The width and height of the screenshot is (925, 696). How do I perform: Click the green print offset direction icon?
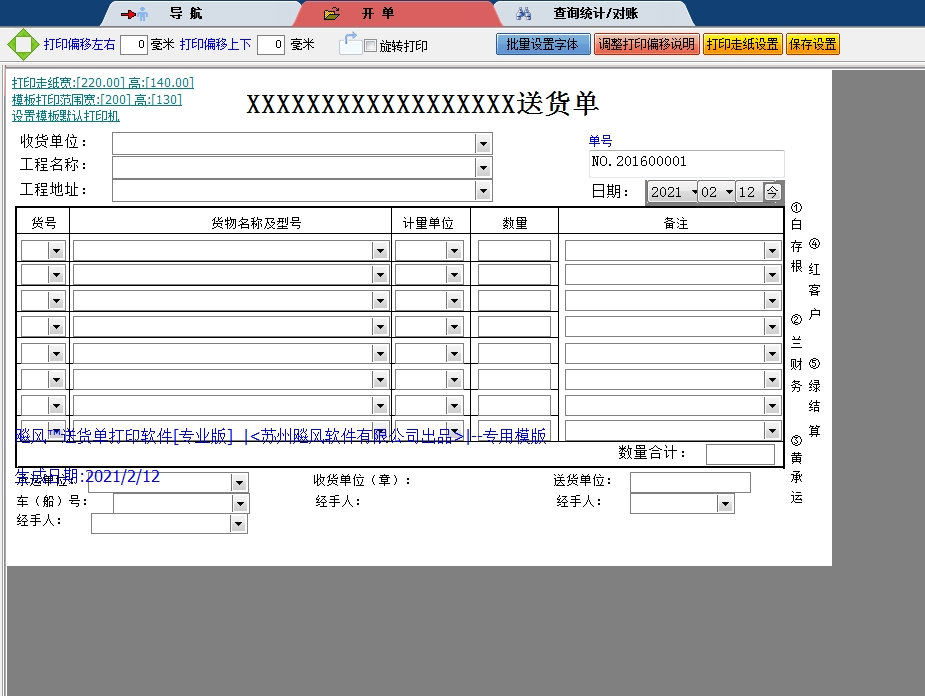click(x=21, y=45)
